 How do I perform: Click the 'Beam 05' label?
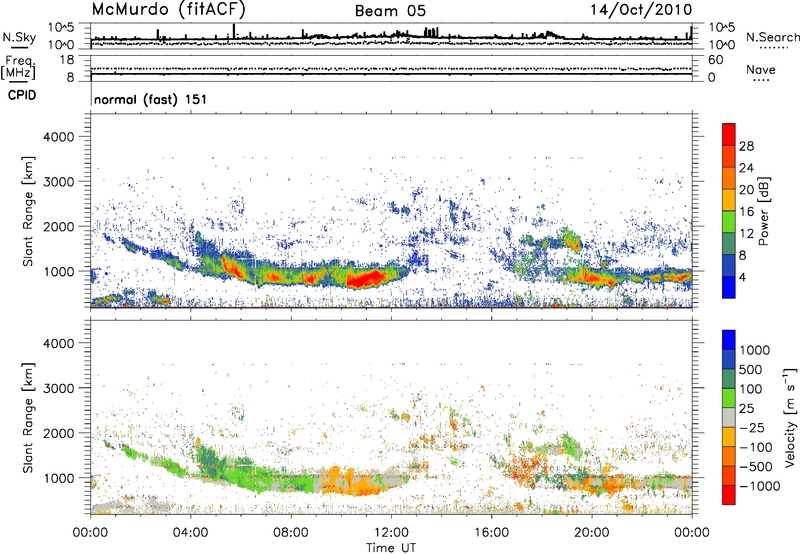tap(390, 11)
